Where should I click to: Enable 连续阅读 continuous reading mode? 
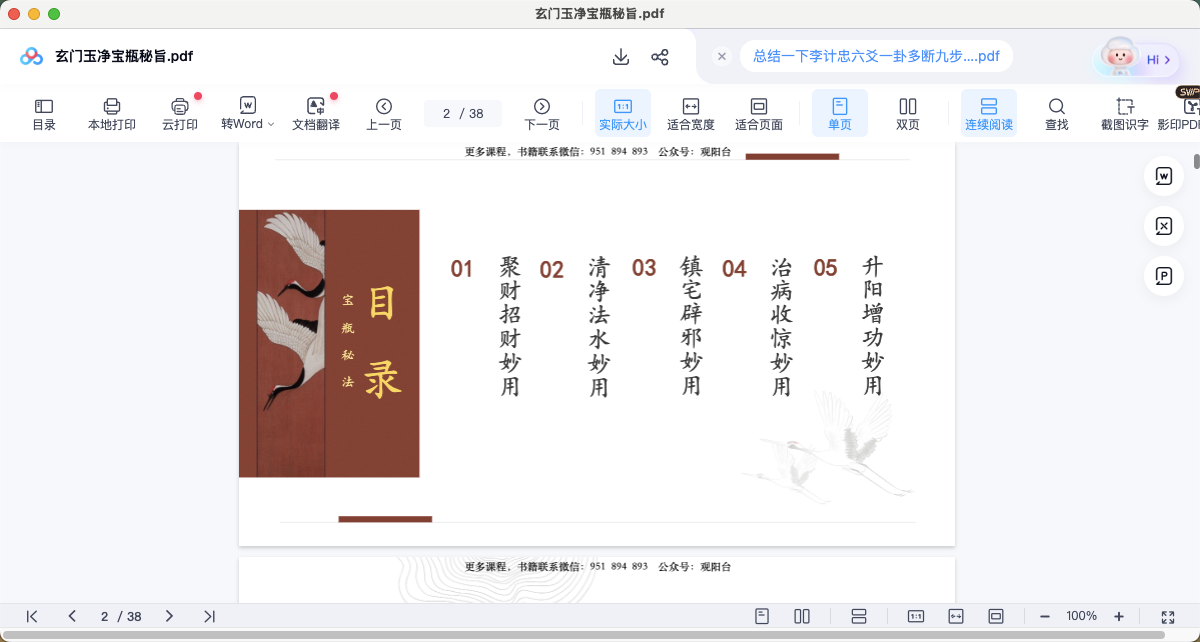point(989,114)
